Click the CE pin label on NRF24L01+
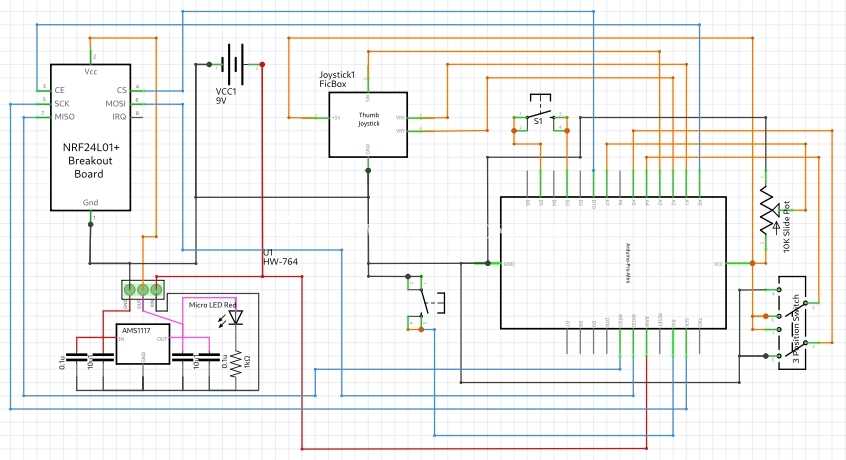Screen dimensions: 846x460 (x=59, y=90)
